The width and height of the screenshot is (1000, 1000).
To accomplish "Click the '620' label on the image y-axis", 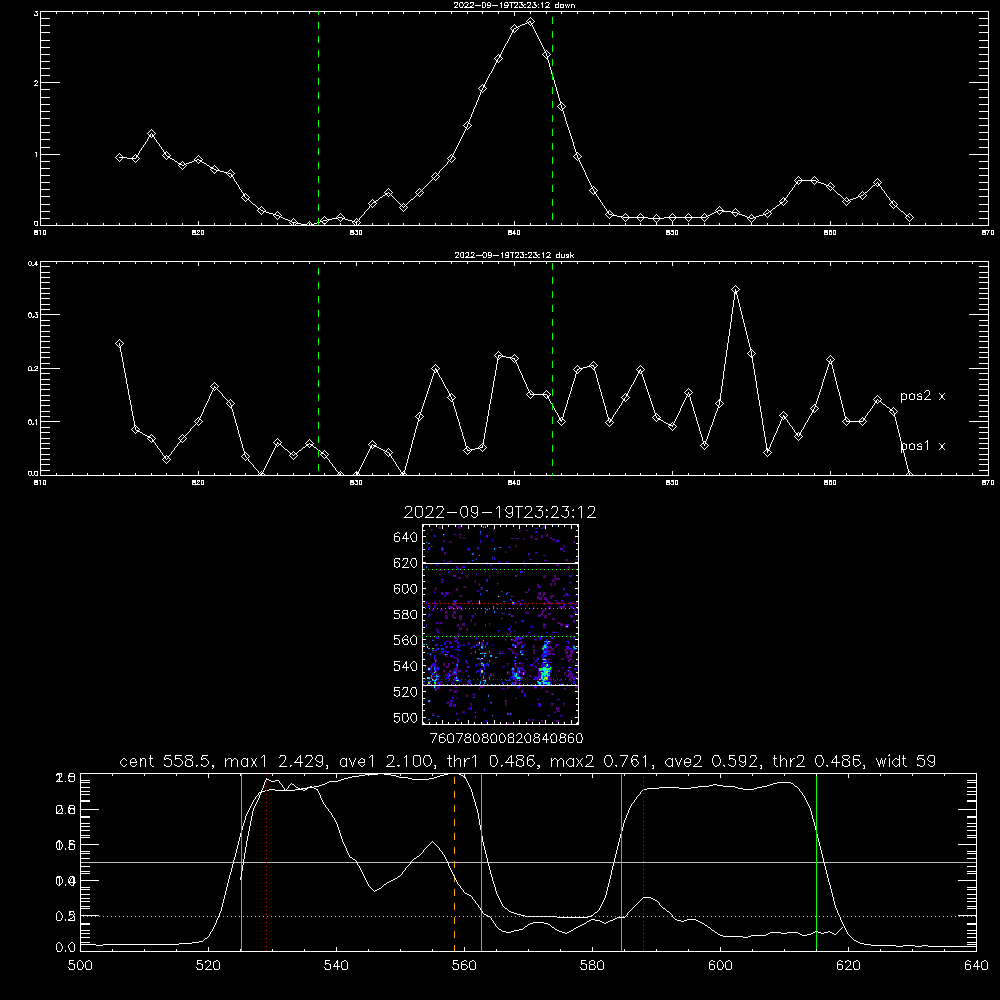I will point(406,563).
